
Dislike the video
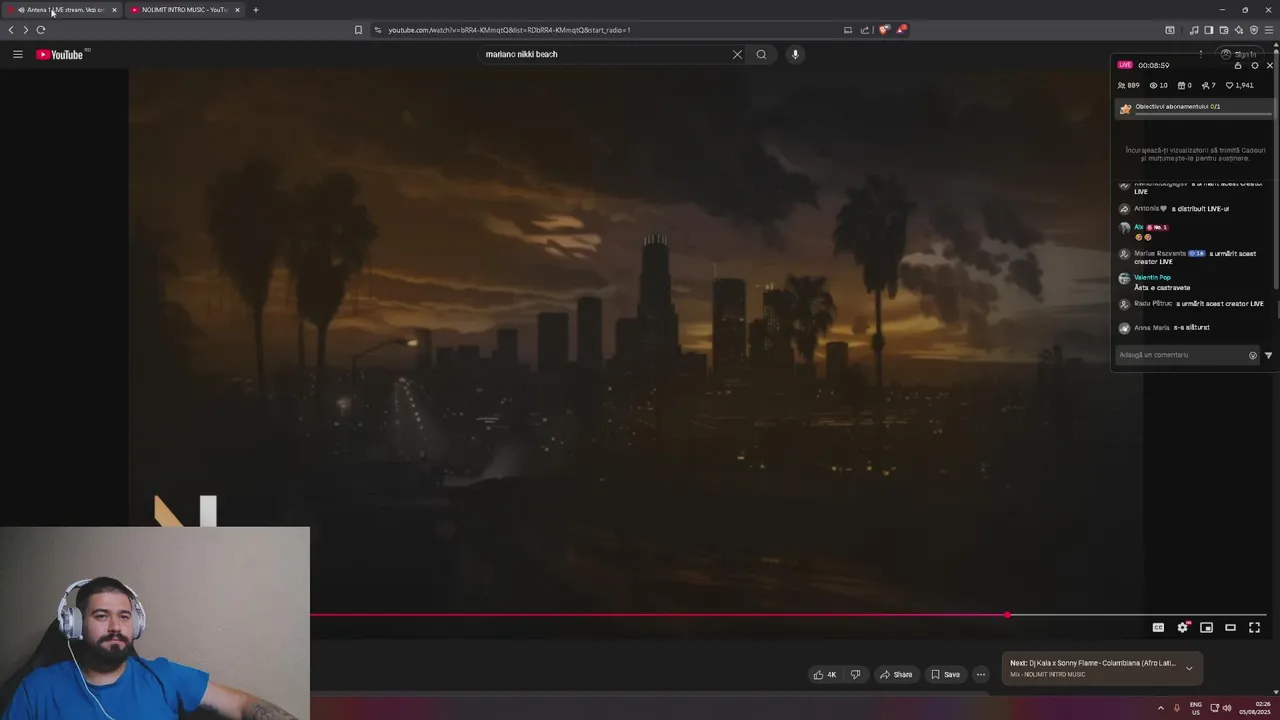pos(855,674)
